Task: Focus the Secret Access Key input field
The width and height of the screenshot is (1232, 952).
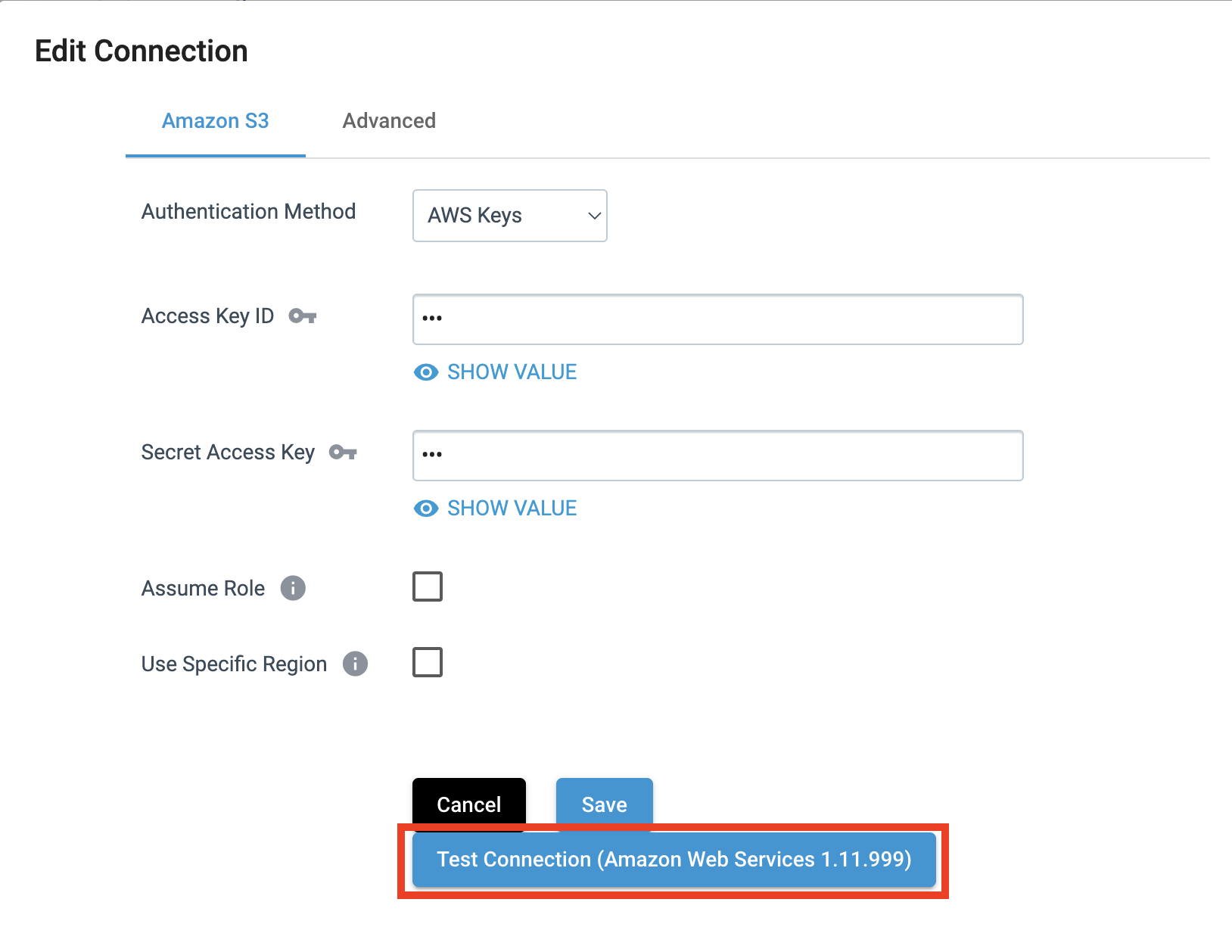Action: pyautogui.click(x=718, y=456)
